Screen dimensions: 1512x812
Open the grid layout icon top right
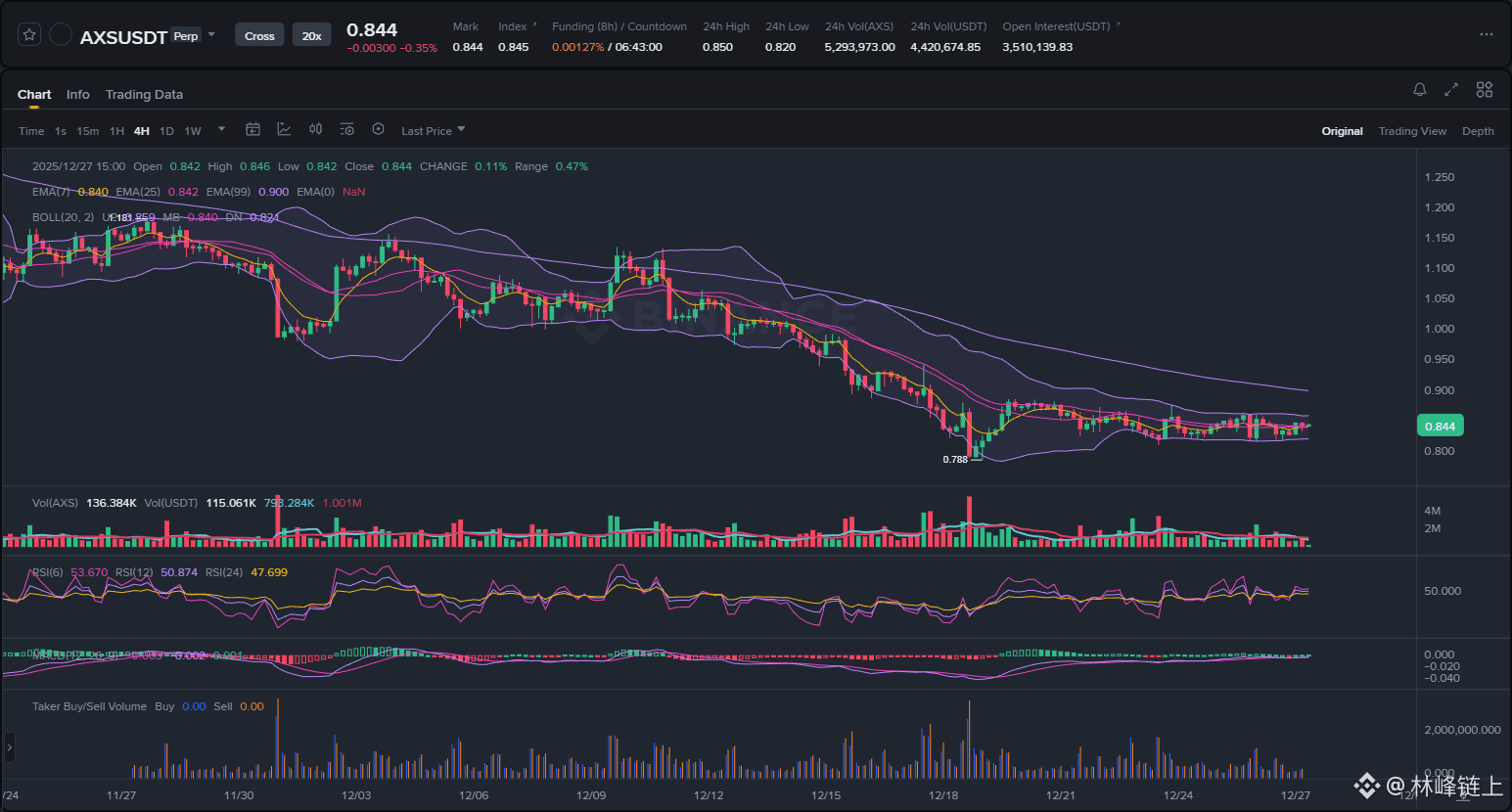[x=1484, y=89]
